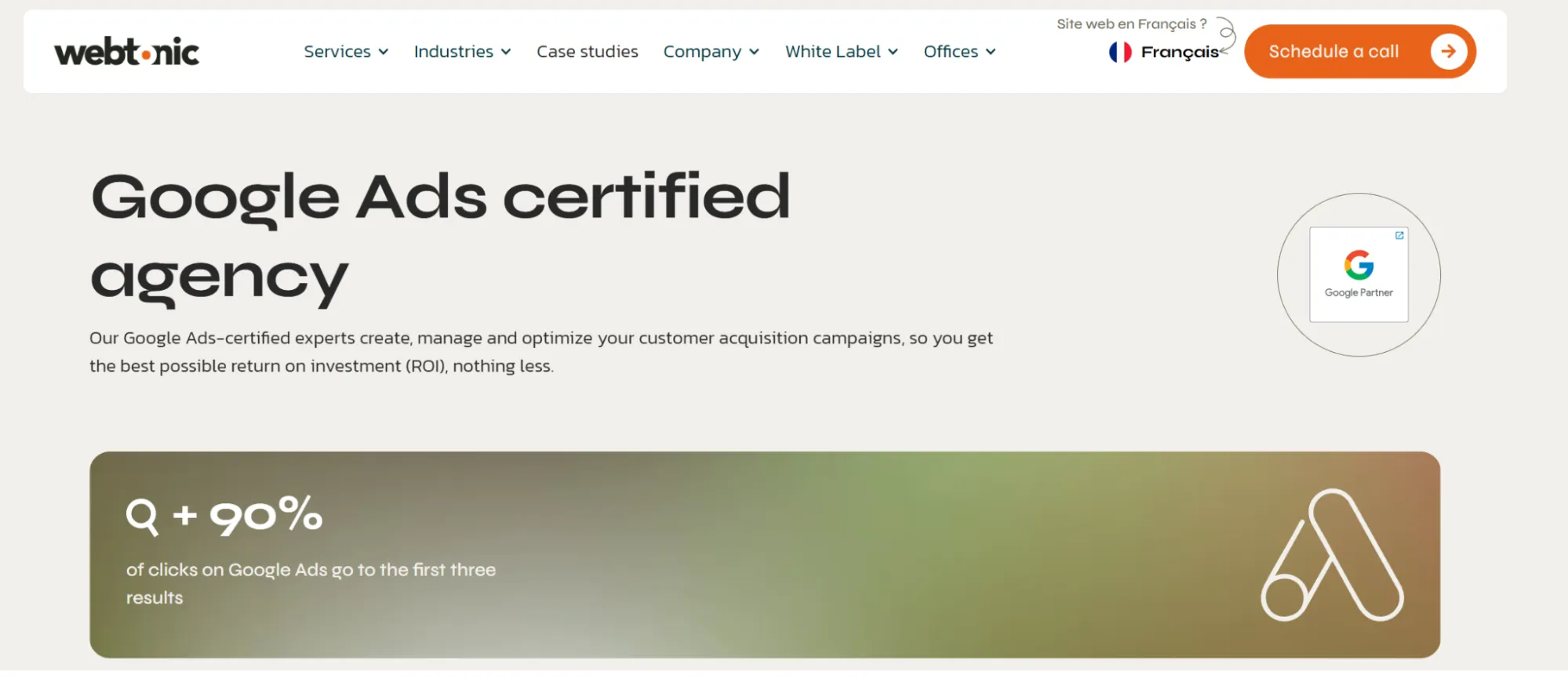
Task: Expand the Company chevron
Action: (x=754, y=52)
